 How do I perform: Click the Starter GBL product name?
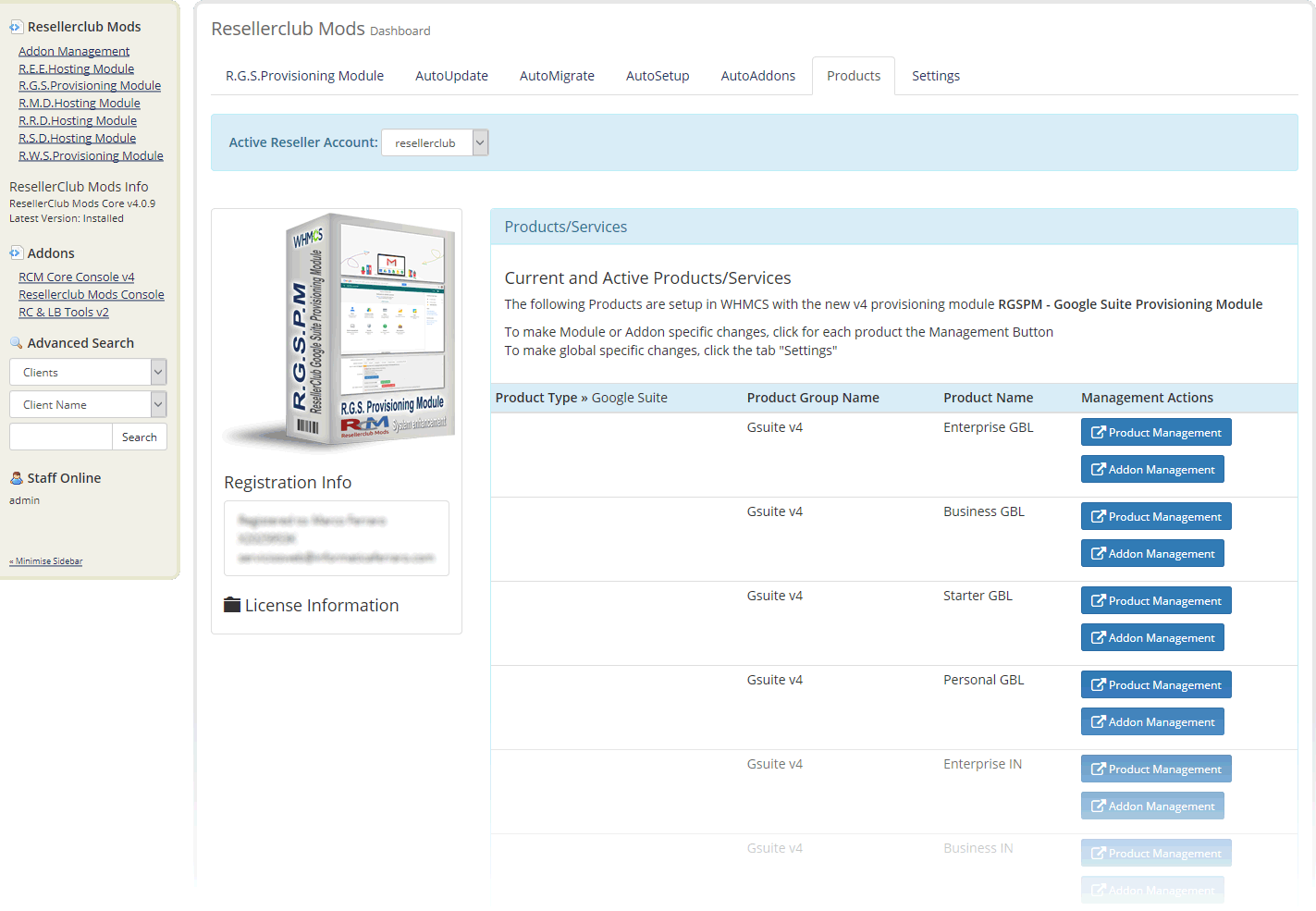tap(978, 596)
